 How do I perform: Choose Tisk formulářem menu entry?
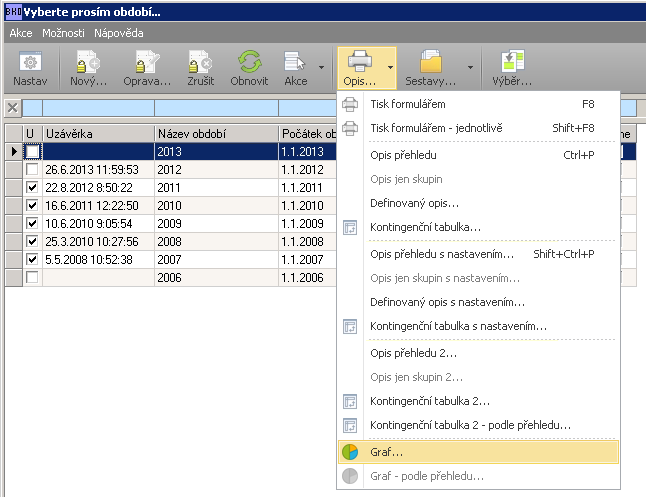point(478,104)
